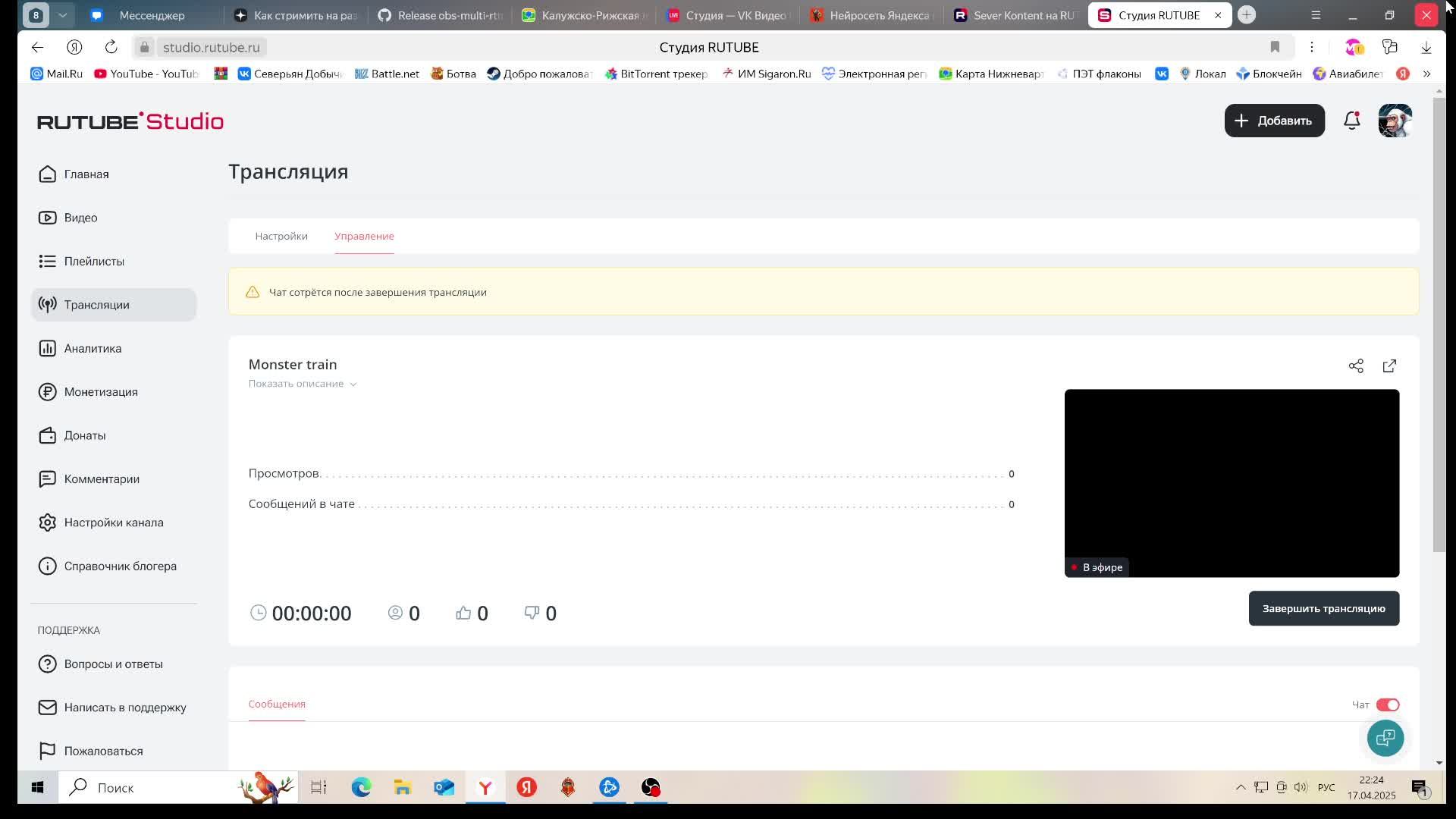Viewport: 1456px width, 819px height.
Task: Open Донаты in the sidebar
Action: (84, 436)
